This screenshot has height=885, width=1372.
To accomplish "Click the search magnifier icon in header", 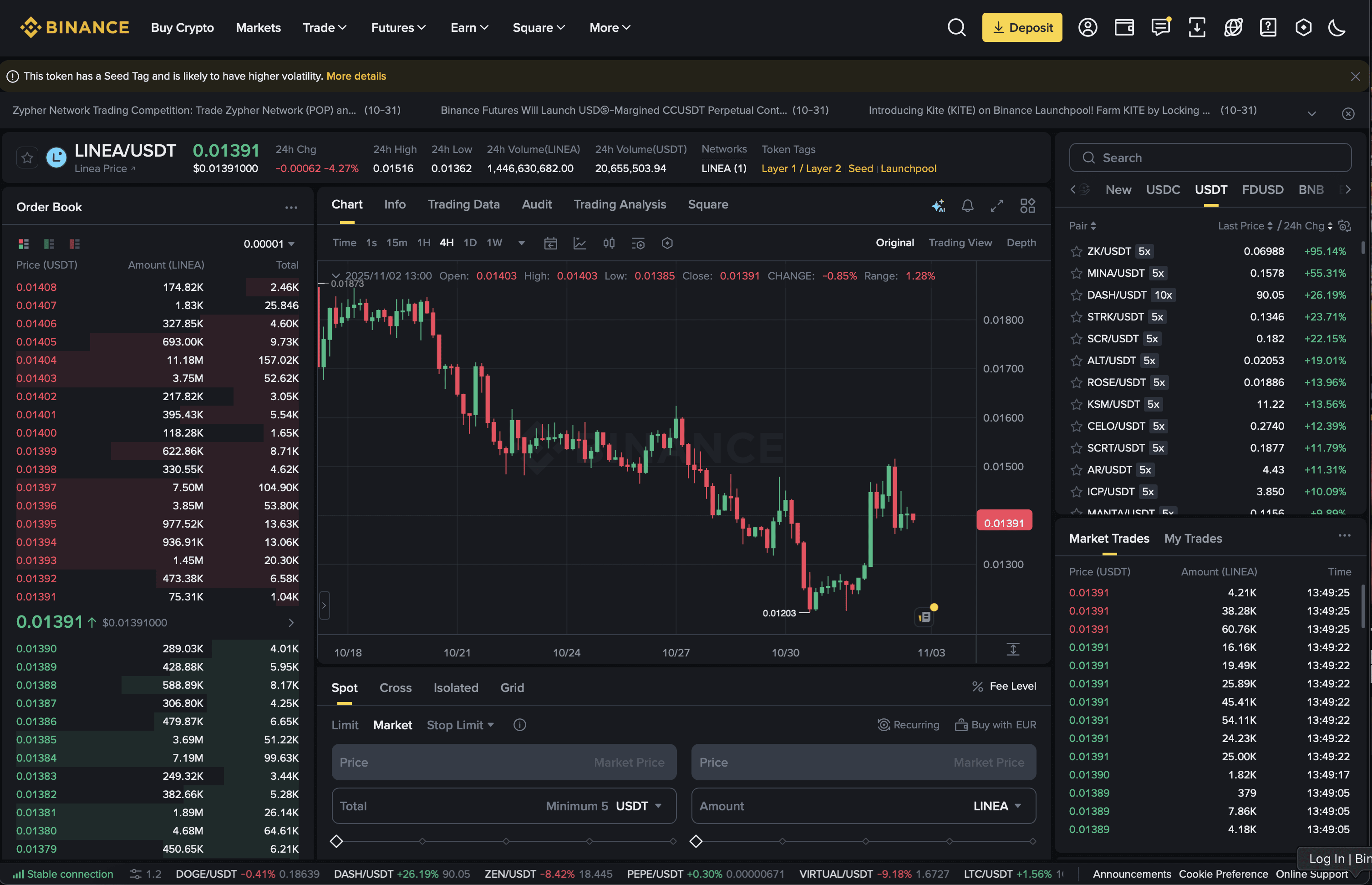I will tap(956, 28).
